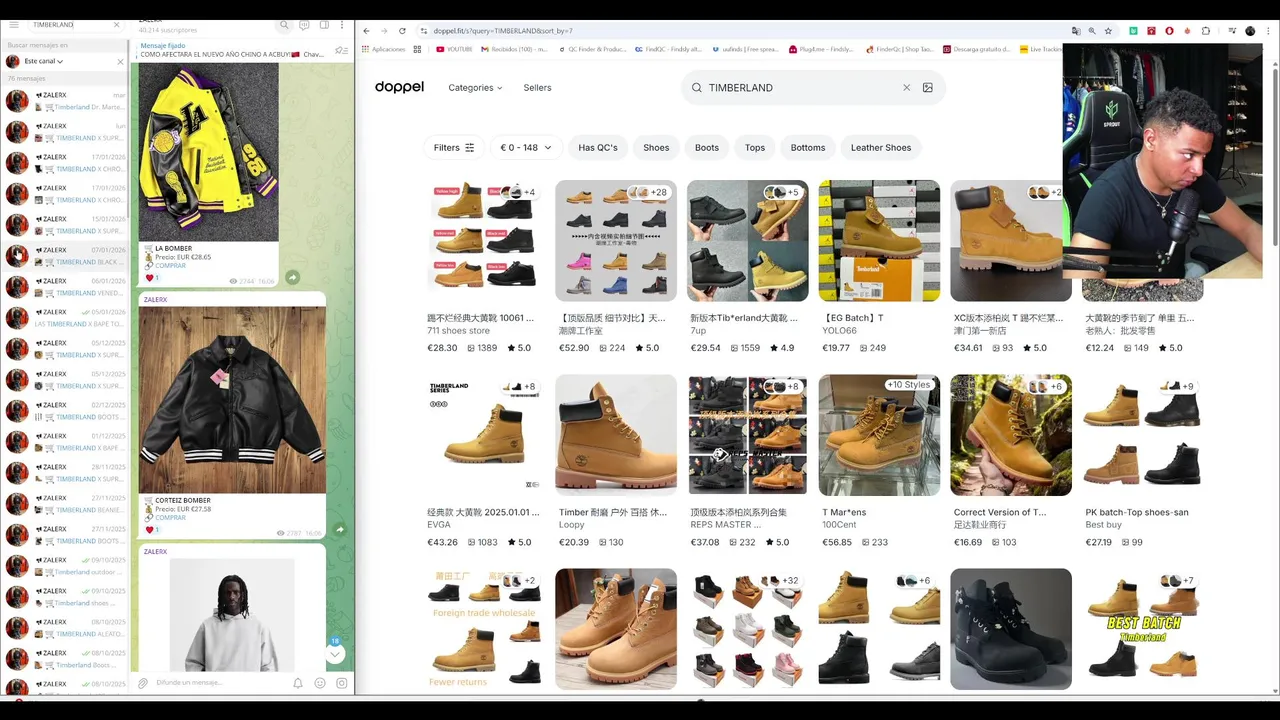Toggle the Tops filter chip
1280x720 pixels.
click(755, 147)
